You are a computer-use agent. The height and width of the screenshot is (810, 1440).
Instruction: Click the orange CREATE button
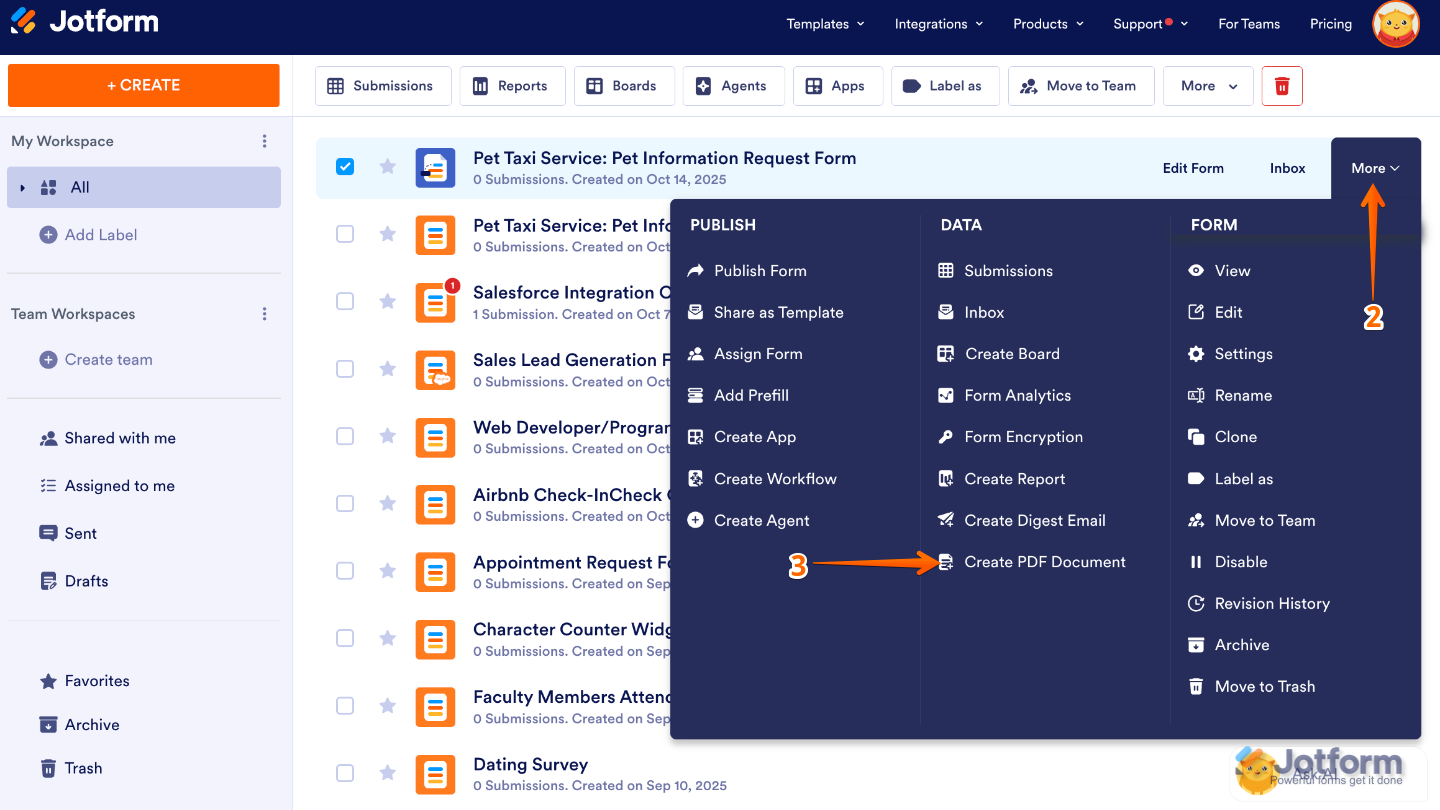coord(143,86)
